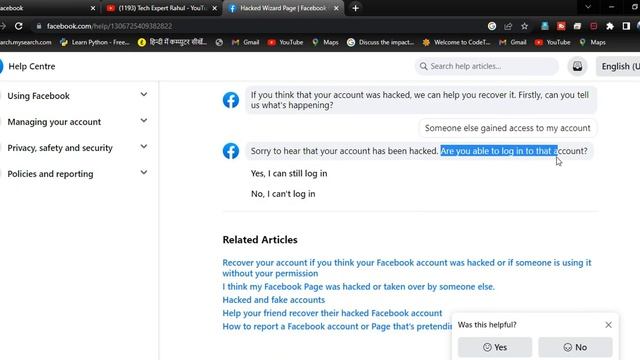The width and height of the screenshot is (640, 360).
Task: Choose 'Yes, I can still log in'
Action: click(289, 173)
